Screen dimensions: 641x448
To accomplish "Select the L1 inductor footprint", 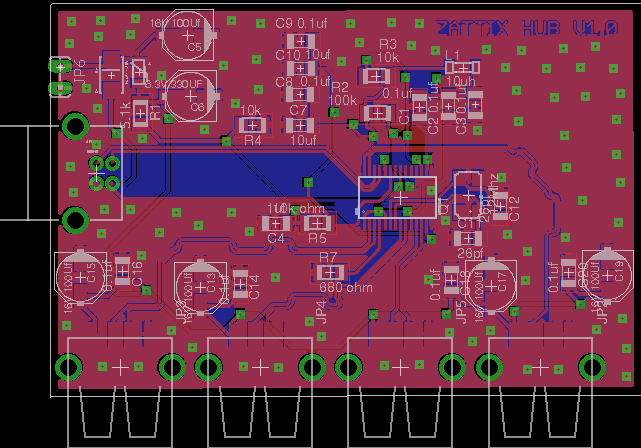I will 462,67.
